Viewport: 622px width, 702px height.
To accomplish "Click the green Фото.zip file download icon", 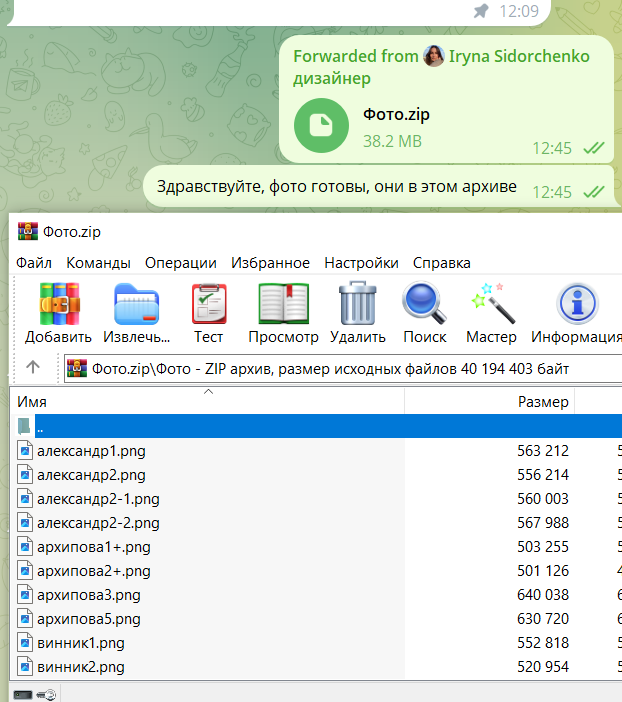I will [x=321, y=125].
